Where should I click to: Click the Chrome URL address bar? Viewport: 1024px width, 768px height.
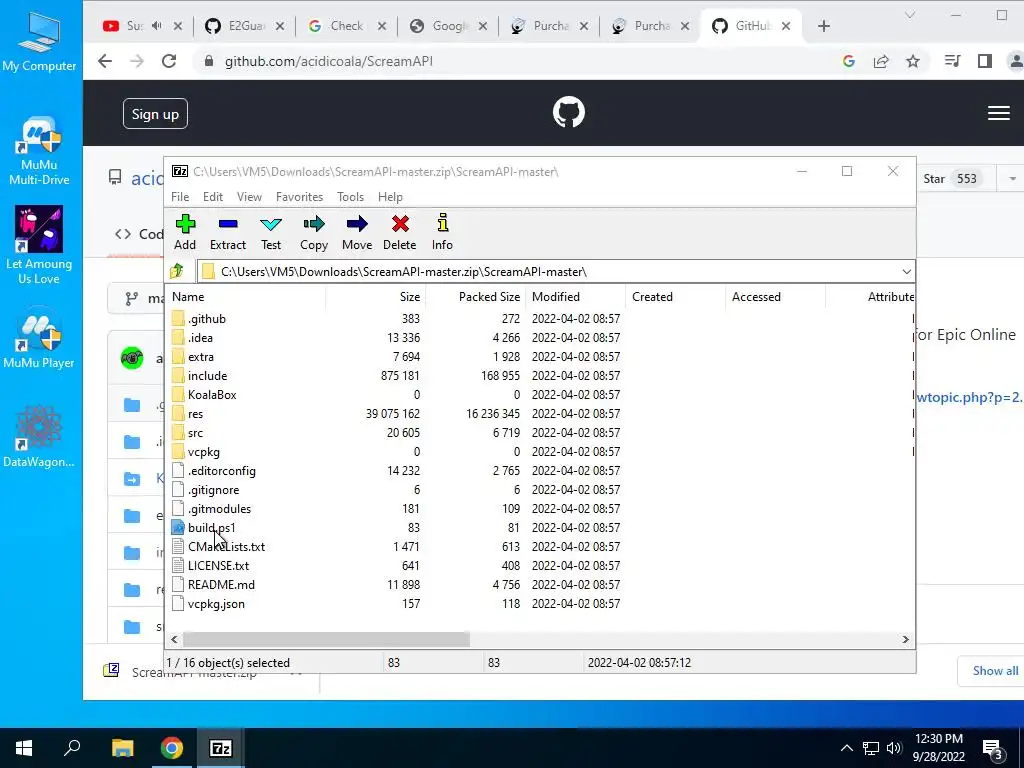coord(516,61)
